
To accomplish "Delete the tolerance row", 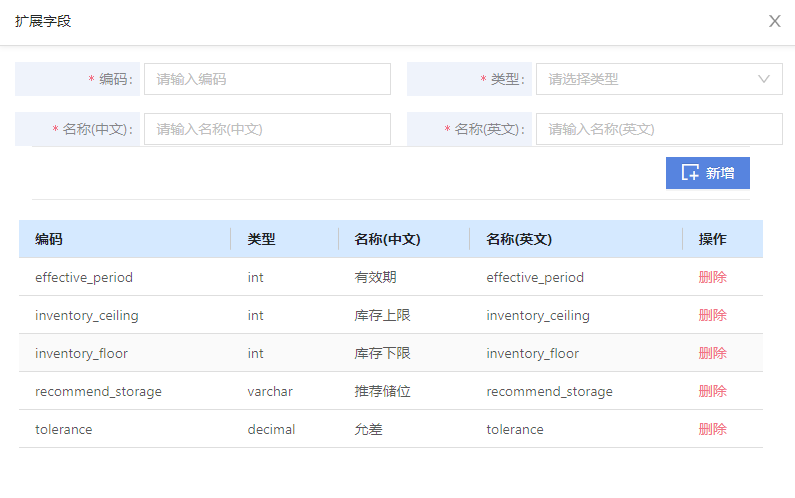I will (712, 429).
